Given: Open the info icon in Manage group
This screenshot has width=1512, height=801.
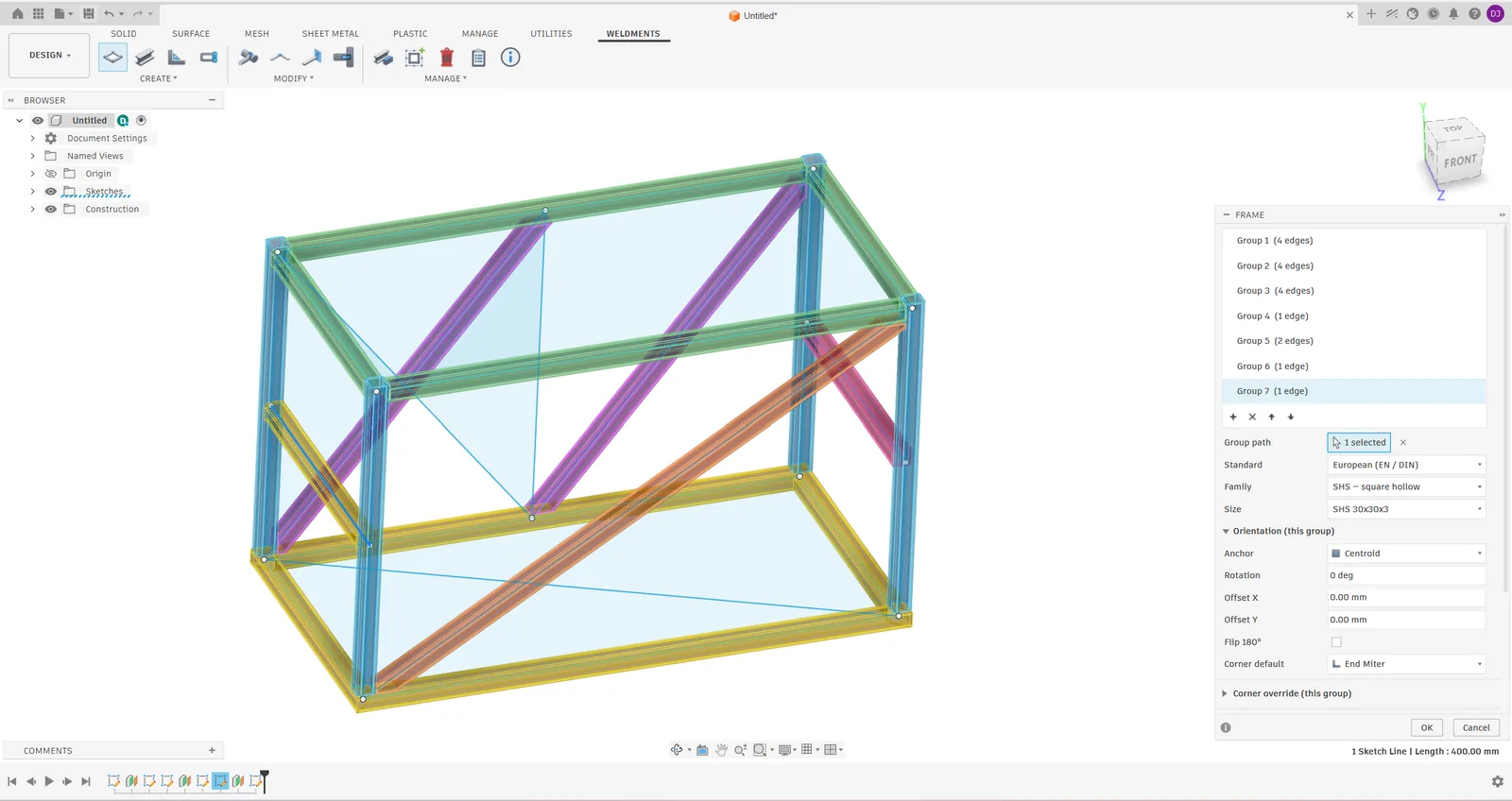Looking at the screenshot, I should [510, 58].
